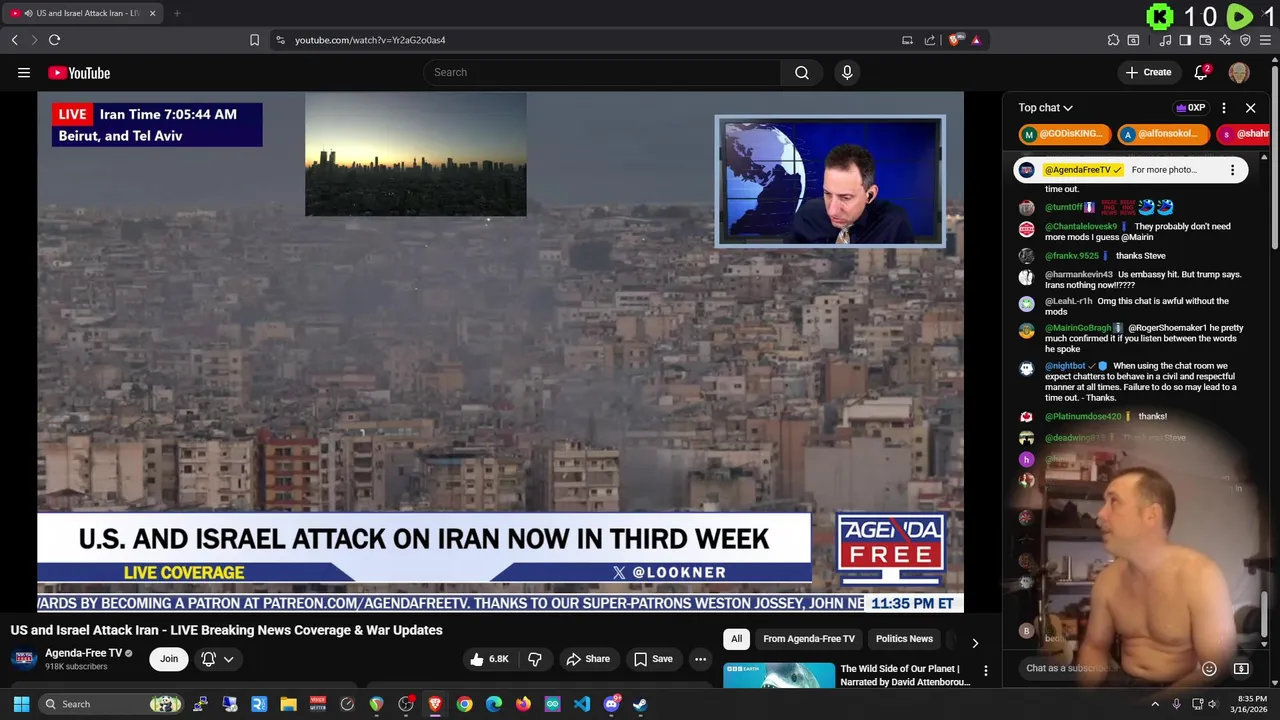Focus the YouTube search input field
This screenshot has height=720, width=1280.
[x=602, y=72]
